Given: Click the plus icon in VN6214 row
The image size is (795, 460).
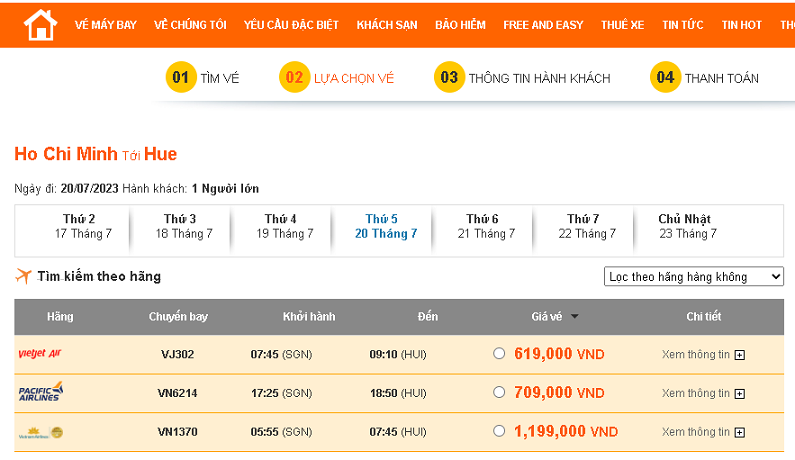Looking at the screenshot, I should tap(740, 394).
